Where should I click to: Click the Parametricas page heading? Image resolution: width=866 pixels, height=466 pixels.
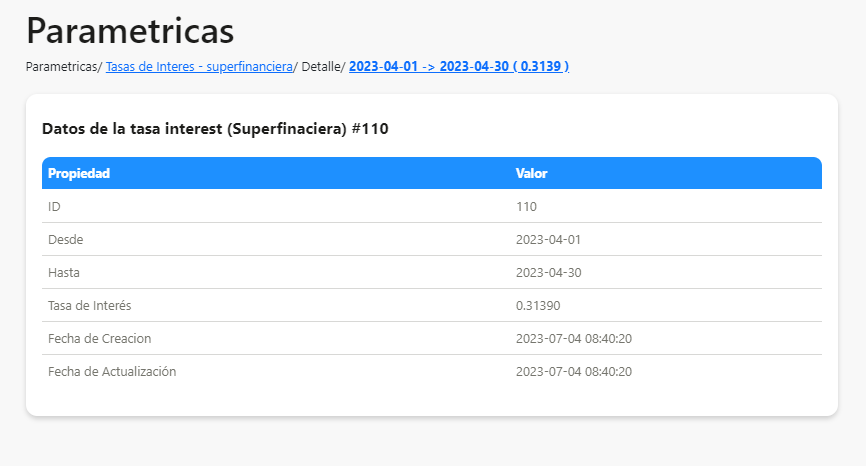point(130,30)
